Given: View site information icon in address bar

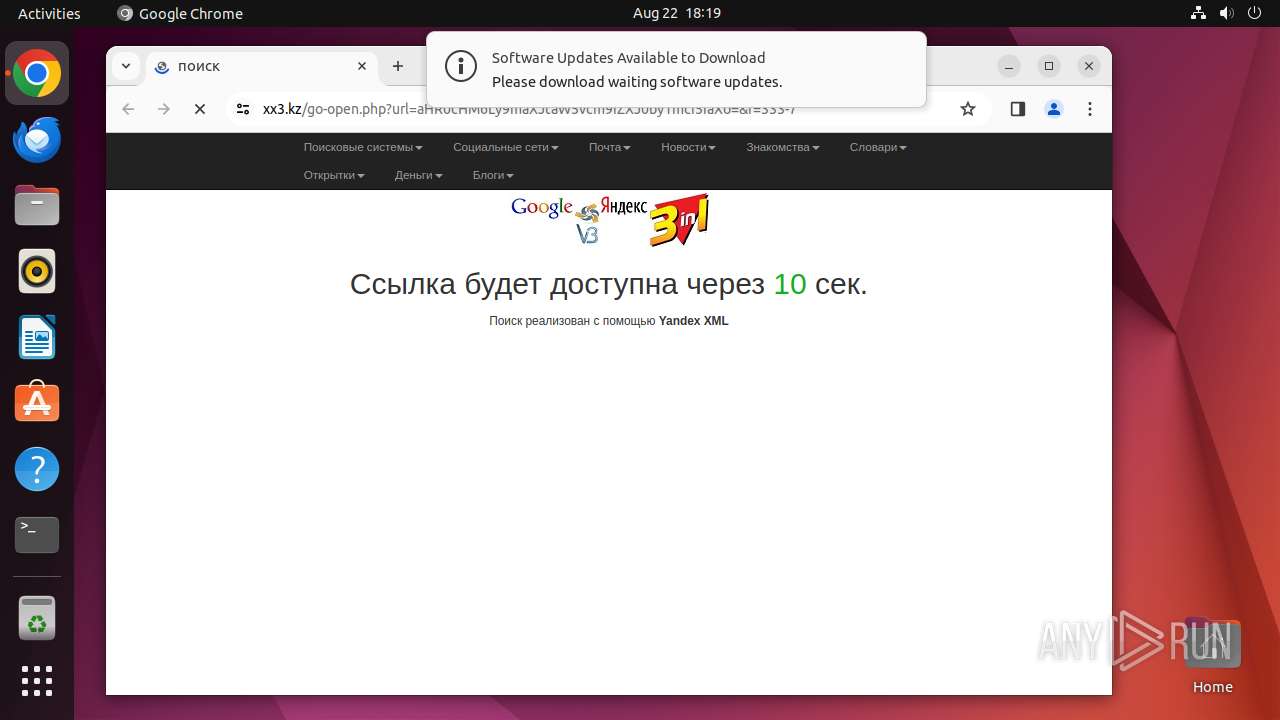Looking at the screenshot, I should [242, 109].
